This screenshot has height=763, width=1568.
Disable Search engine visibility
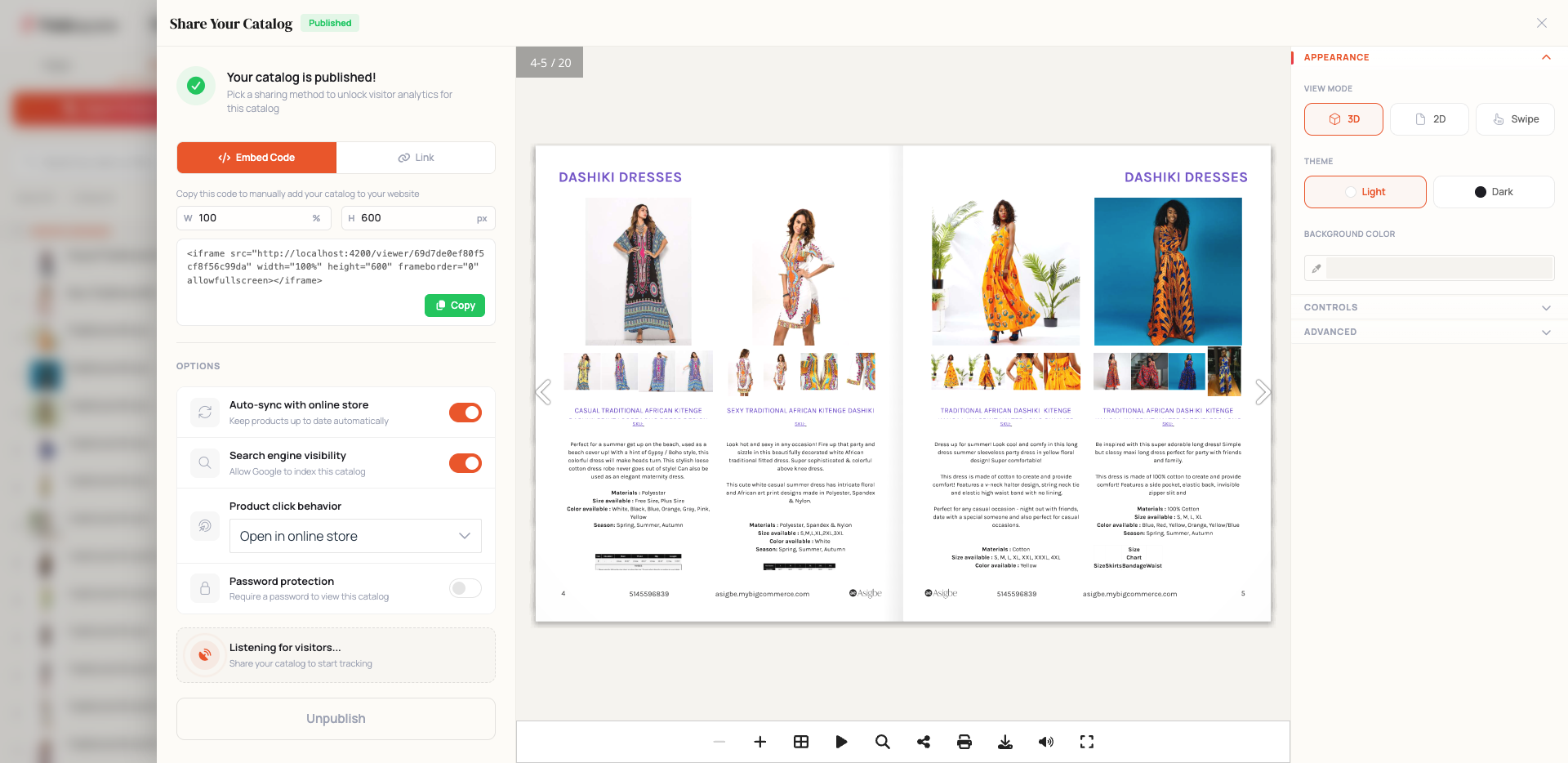465,463
